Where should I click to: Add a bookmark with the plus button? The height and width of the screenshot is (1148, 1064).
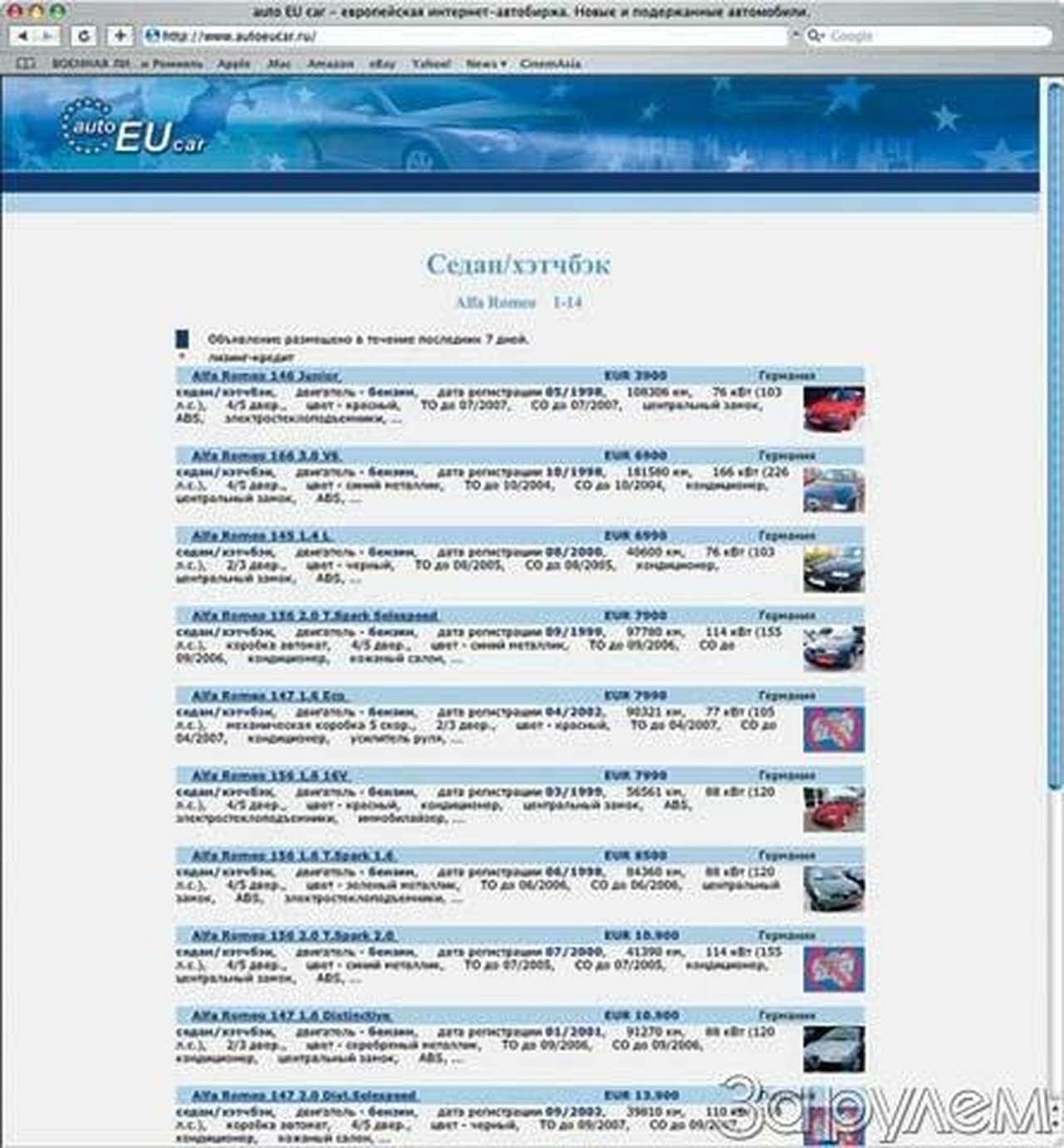121,36
